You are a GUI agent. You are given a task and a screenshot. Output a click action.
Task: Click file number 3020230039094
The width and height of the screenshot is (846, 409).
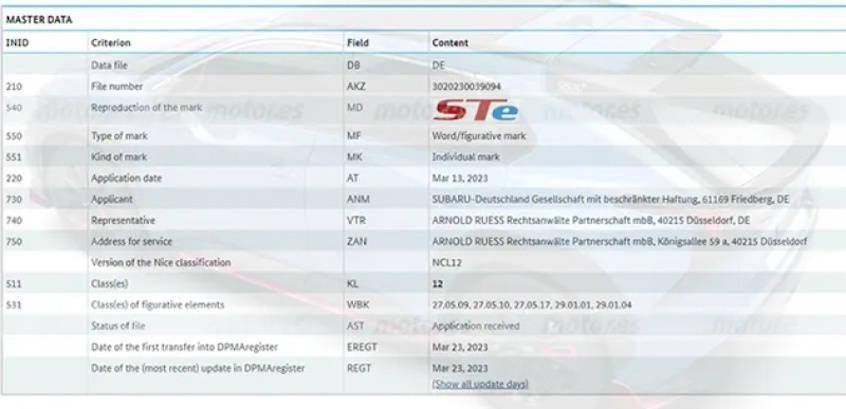coord(466,87)
